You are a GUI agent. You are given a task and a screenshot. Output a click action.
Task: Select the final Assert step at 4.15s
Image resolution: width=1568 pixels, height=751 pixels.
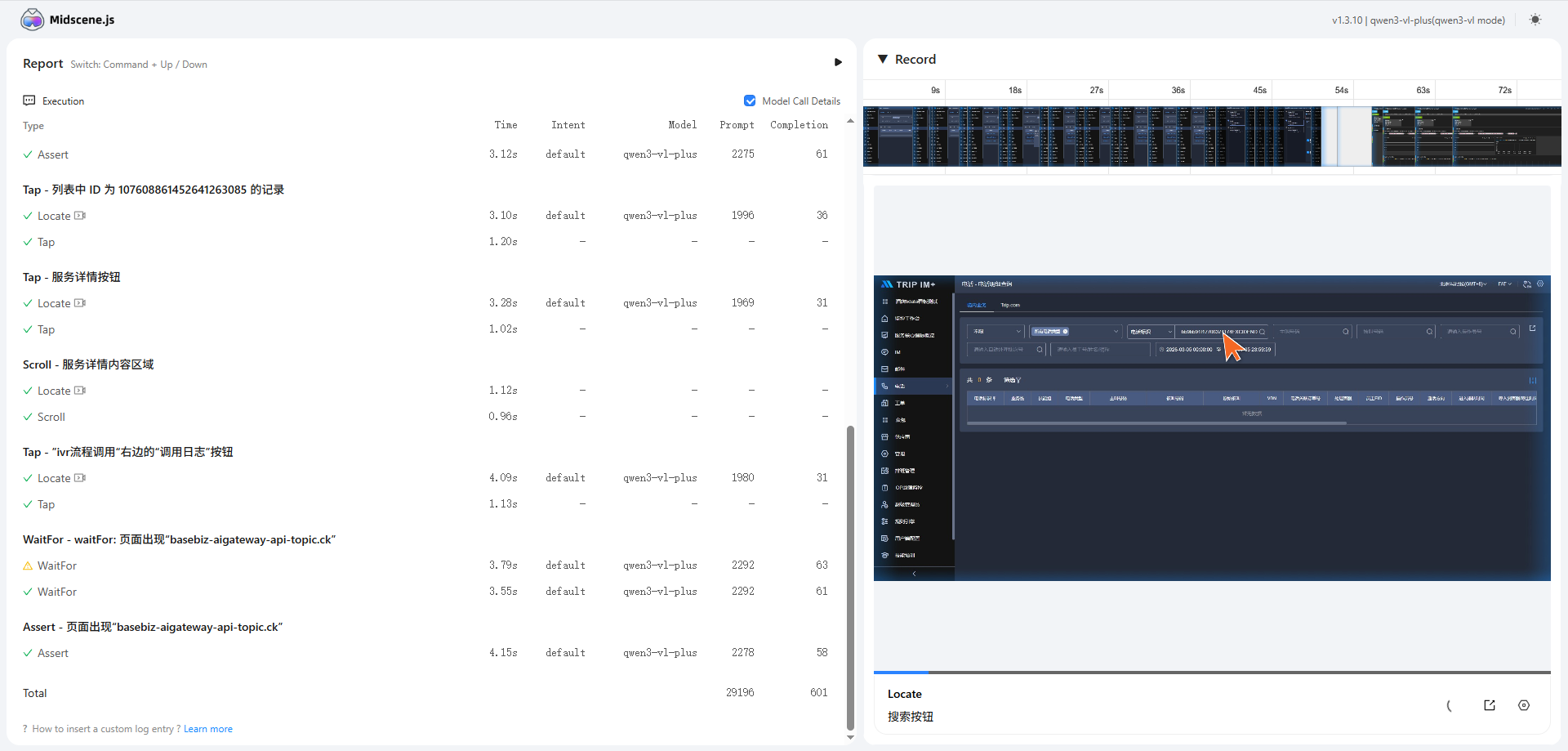click(53, 653)
